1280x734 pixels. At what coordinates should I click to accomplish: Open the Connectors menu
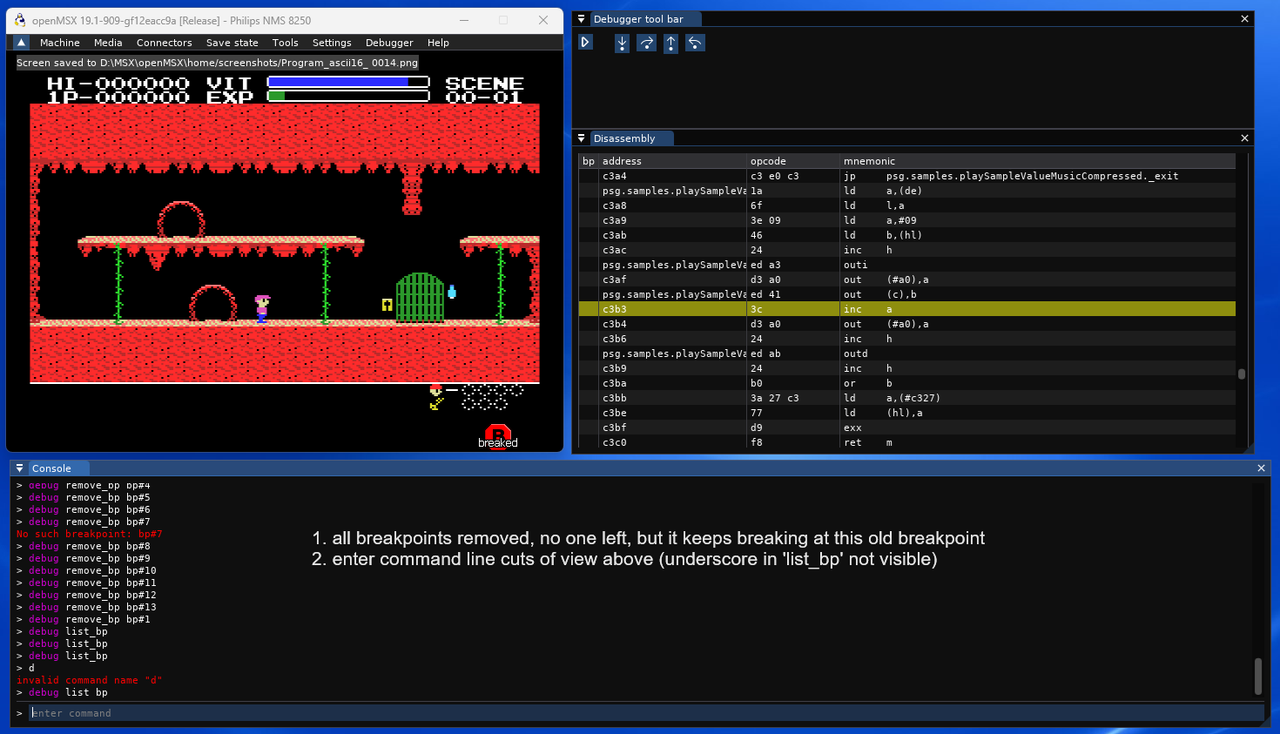tap(164, 43)
